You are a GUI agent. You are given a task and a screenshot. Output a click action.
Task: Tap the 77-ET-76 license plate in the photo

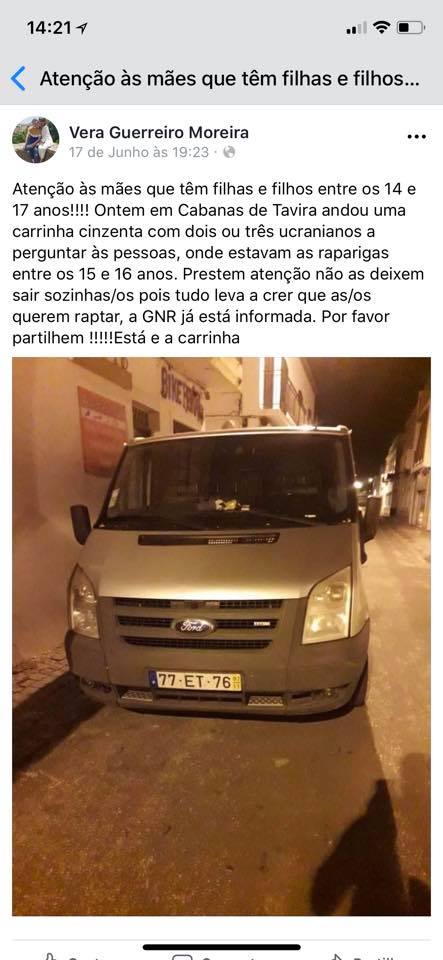(x=195, y=681)
